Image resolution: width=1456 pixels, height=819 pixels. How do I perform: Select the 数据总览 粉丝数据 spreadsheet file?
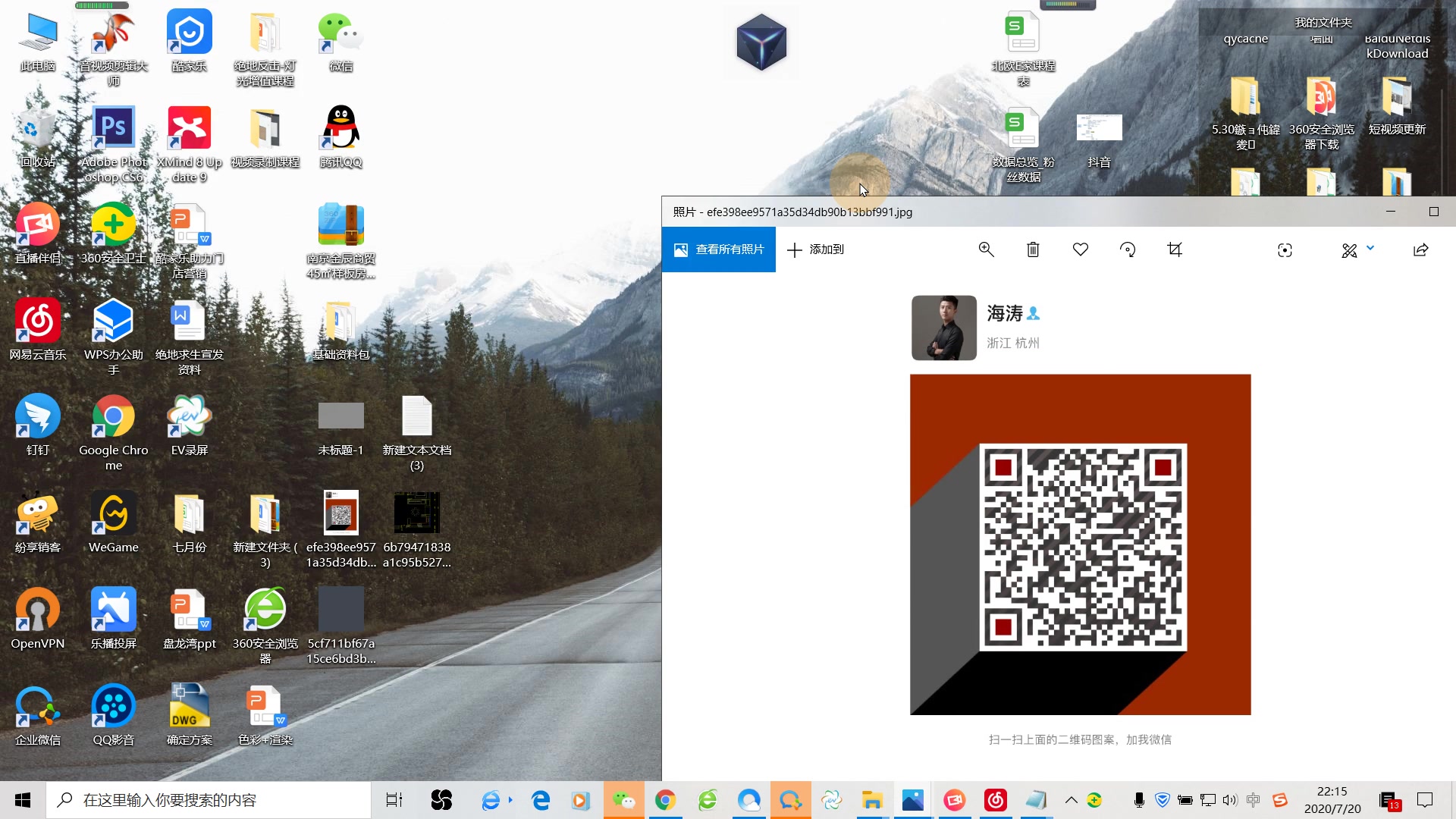[x=1023, y=144]
